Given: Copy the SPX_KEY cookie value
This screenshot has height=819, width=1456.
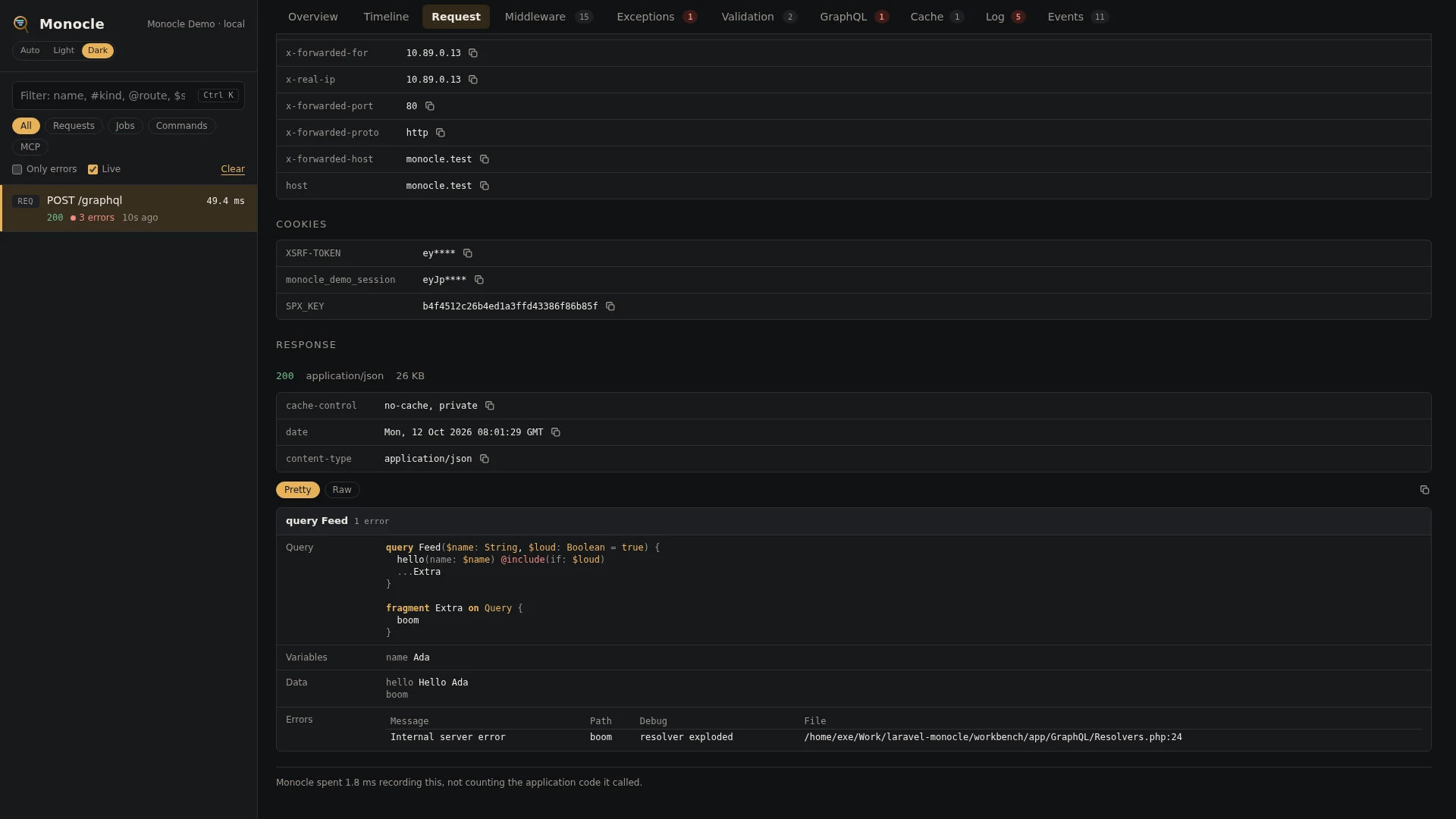Looking at the screenshot, I should 610,306.
